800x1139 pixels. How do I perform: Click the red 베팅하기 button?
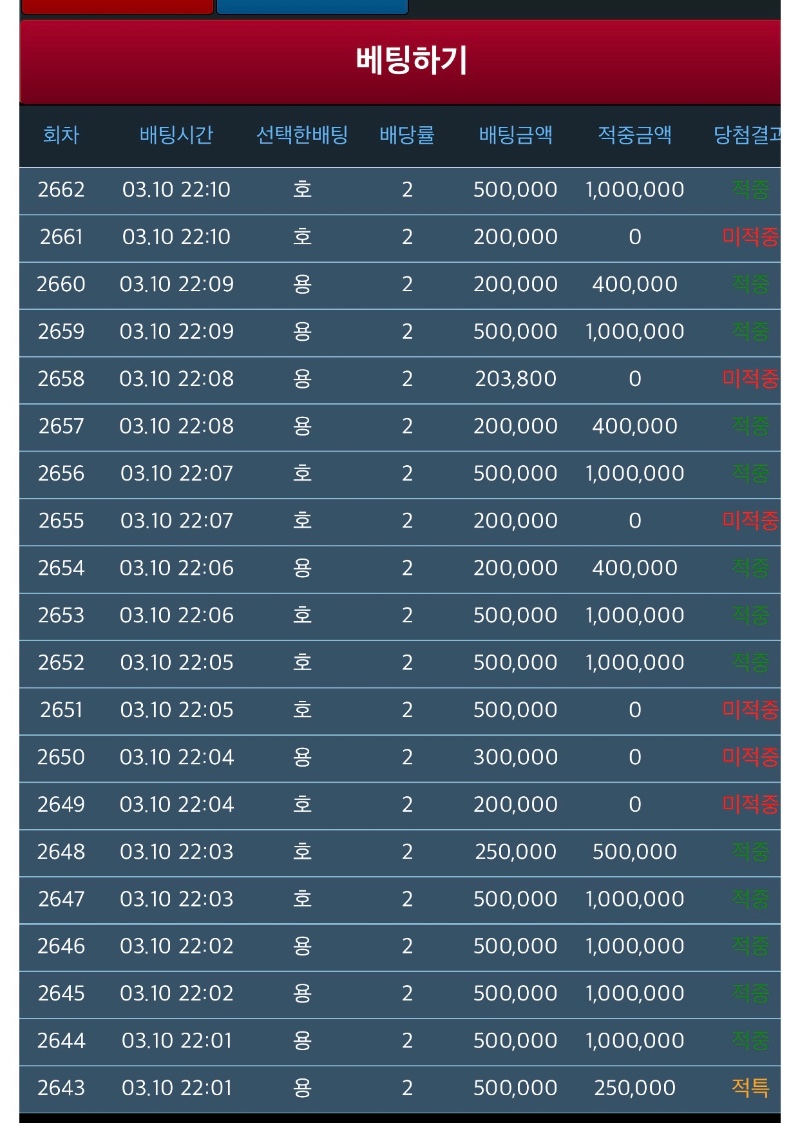click(x=410, y=61)
